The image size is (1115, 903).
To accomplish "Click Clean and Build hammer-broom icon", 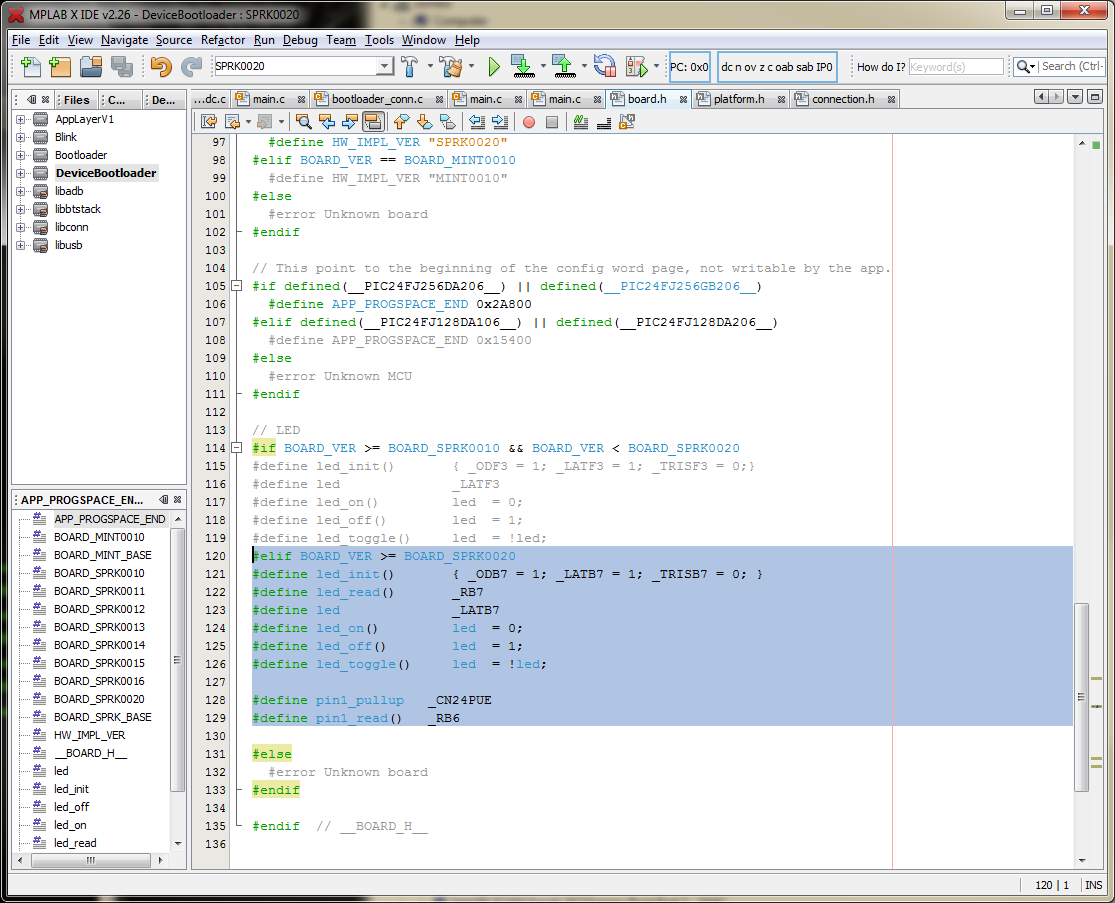I will [x=451, y=67].
